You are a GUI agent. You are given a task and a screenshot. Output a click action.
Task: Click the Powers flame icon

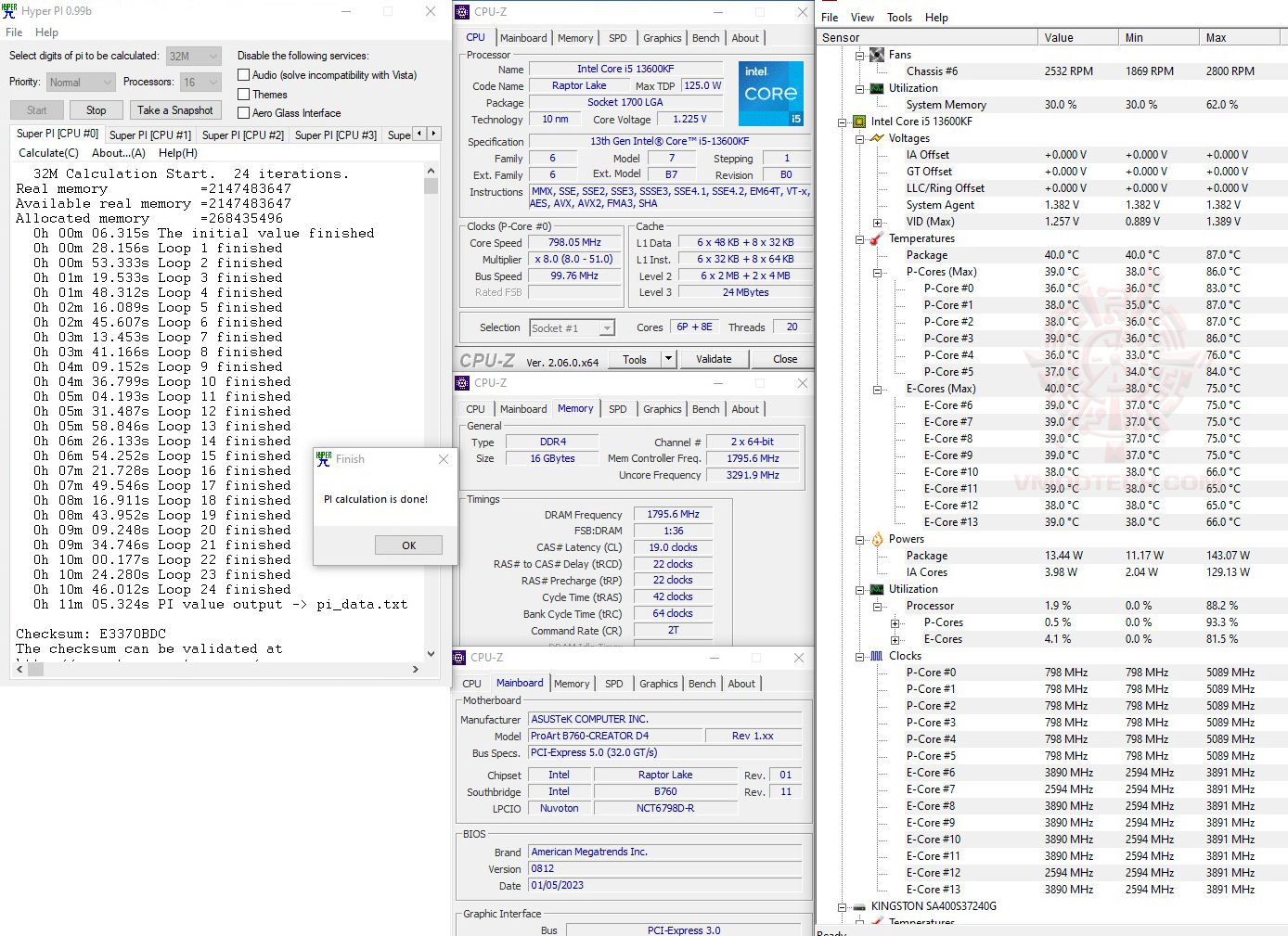click(x=877, y=539)
